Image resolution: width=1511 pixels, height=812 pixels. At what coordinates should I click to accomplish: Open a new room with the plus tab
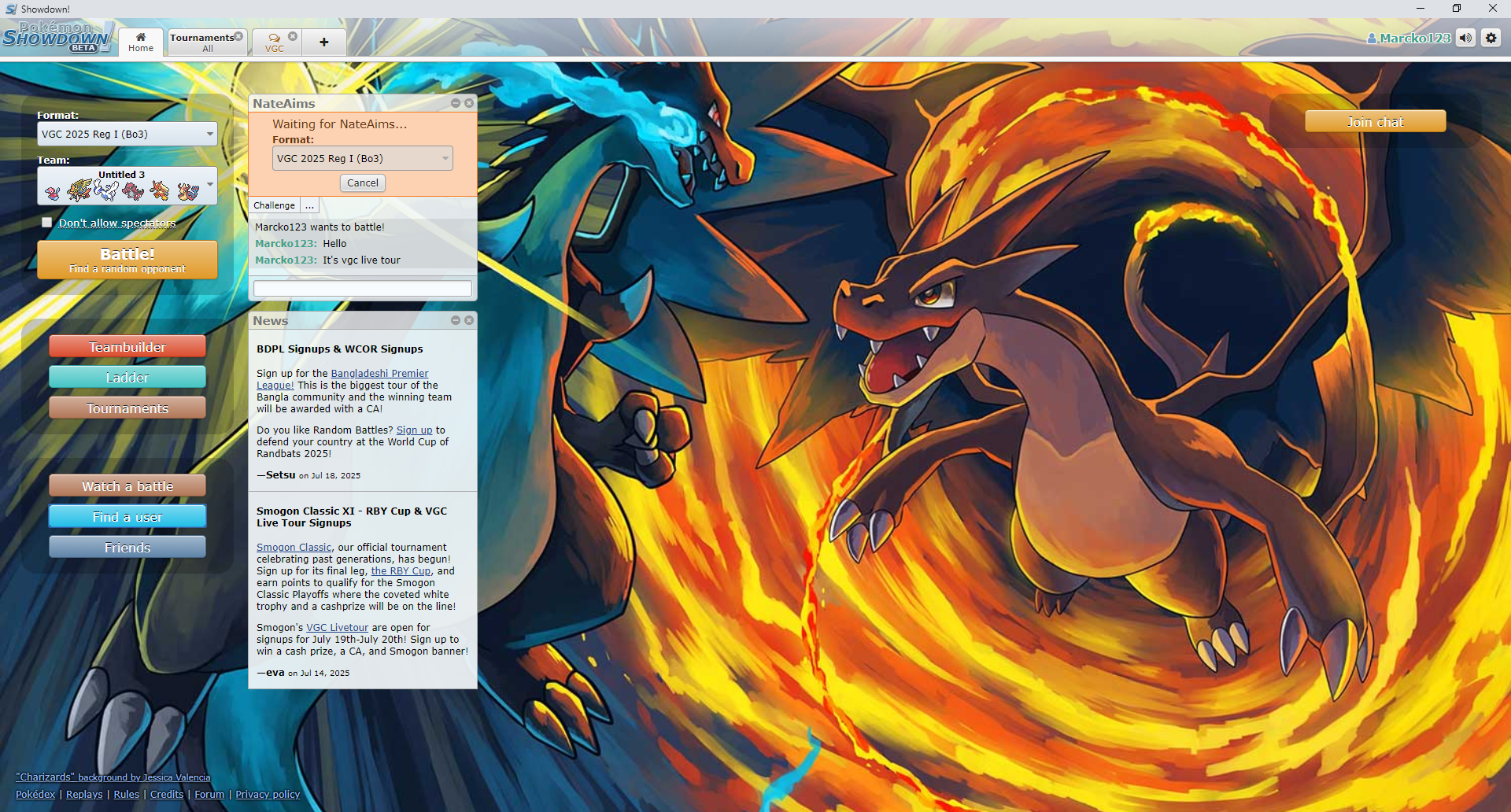(x=323, y=42)
